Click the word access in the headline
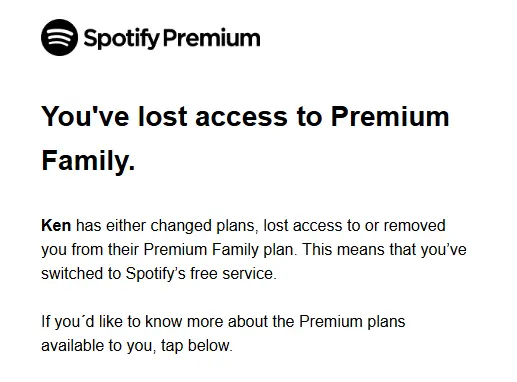Viewport: 517px width, 382px height. 241,119
